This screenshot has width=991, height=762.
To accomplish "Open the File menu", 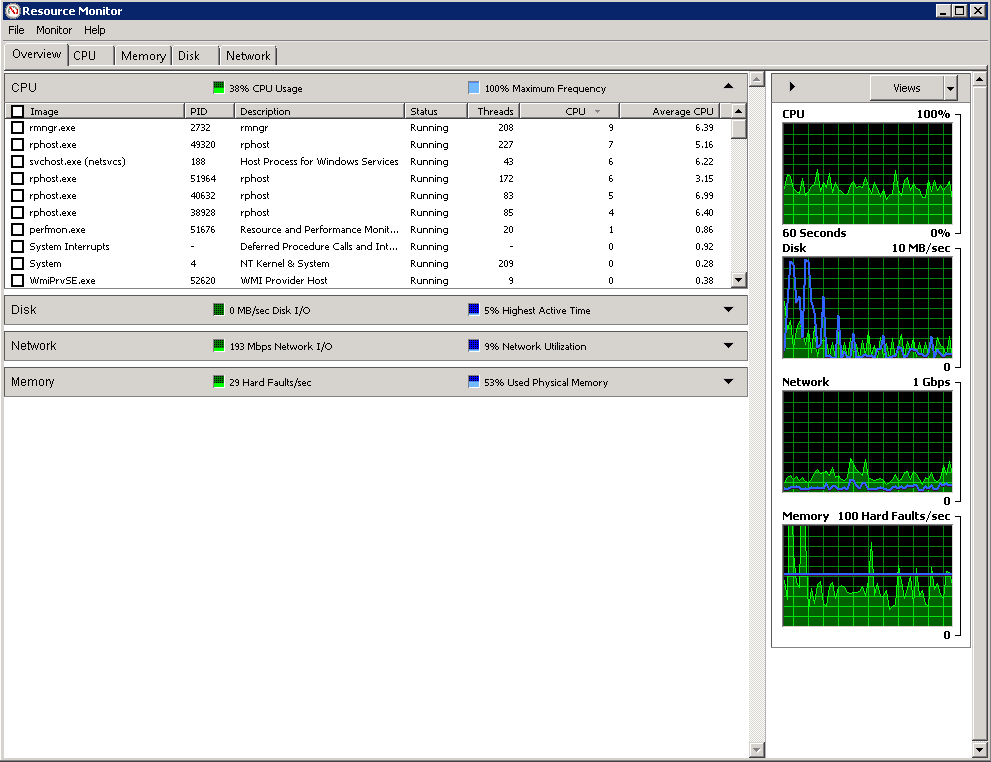I will coord(16,30).
